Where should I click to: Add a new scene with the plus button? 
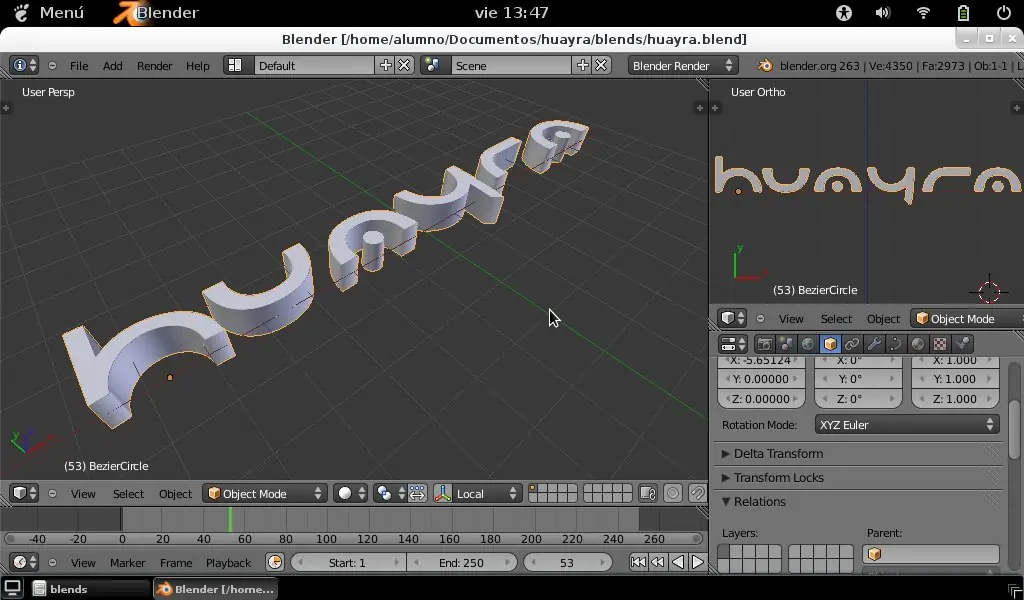[583, 65]
